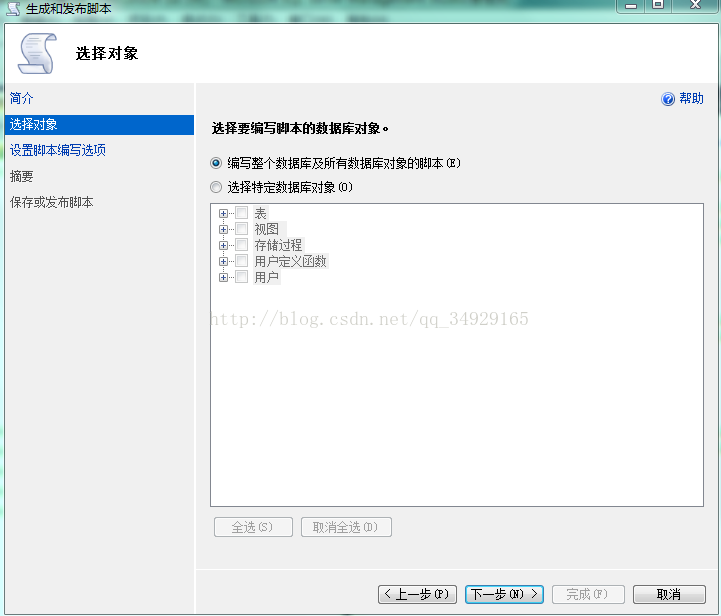Open the 帮助 help link
This screenshot has height=616, width=721.
(x=691, y=99)
